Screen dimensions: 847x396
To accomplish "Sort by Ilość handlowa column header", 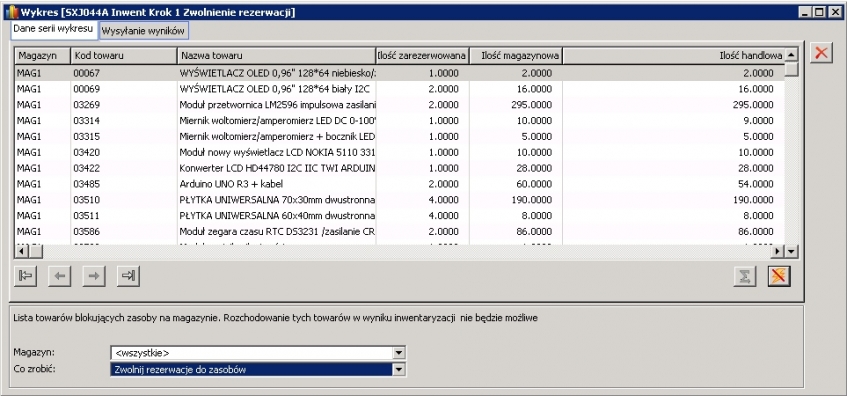I will click(674, 56).
